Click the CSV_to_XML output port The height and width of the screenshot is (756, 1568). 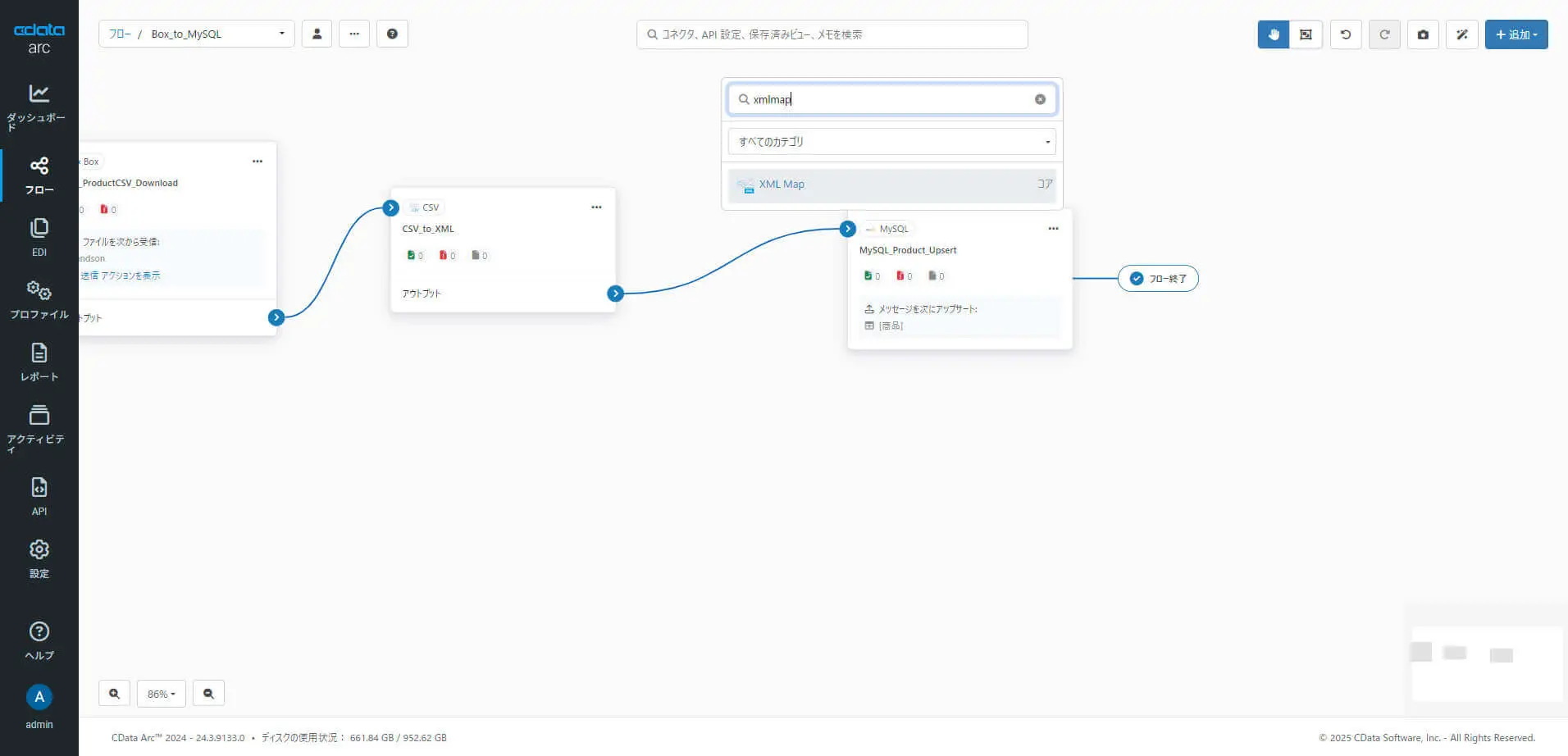(616, 294)
